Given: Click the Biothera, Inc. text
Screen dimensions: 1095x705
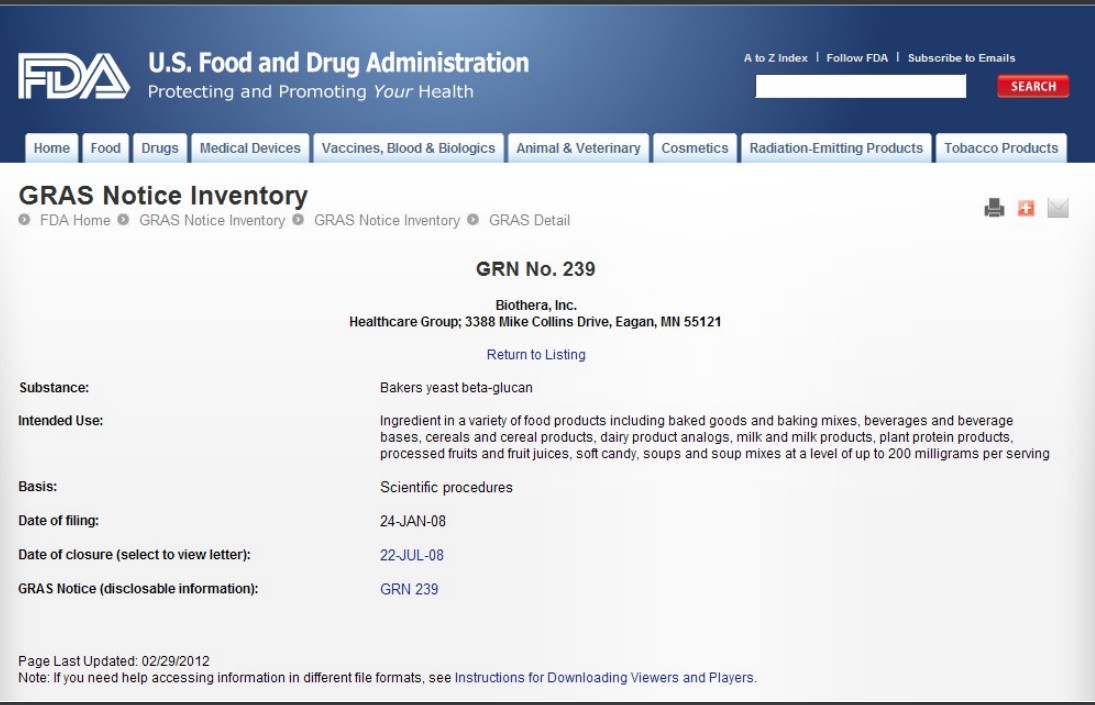Looking at the screenshot, I should [536, 305].
